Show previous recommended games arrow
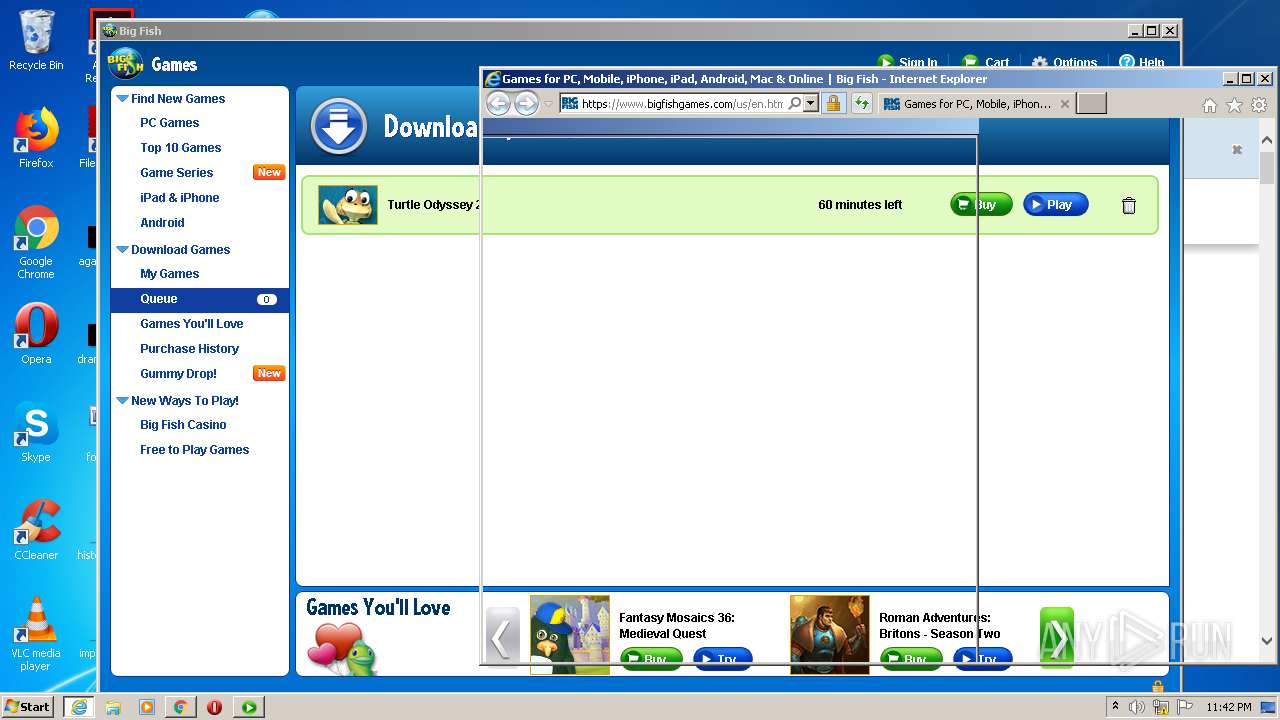Screen dimensions: 1280x720 503,637
